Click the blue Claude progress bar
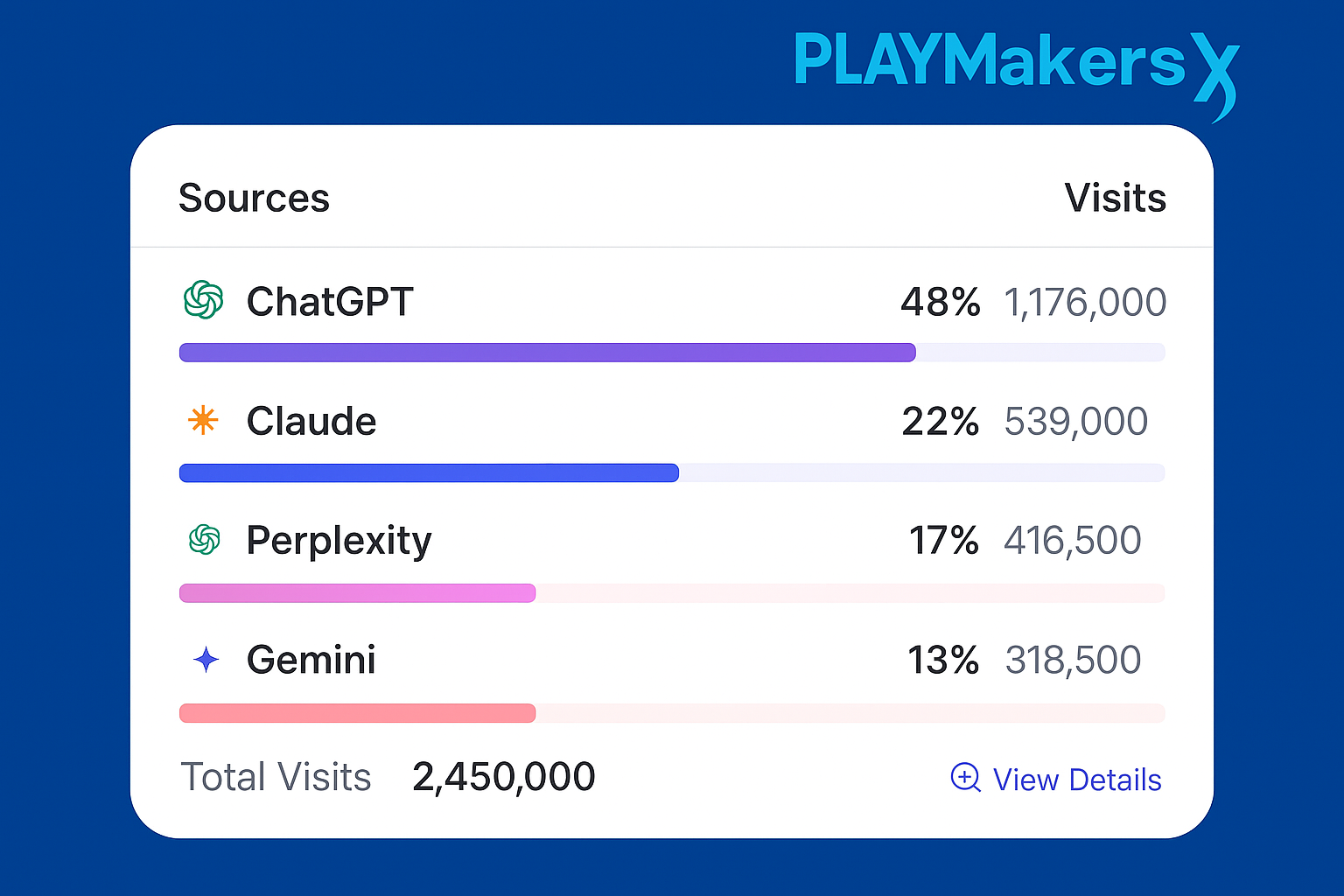This screenshot has width=1344, height=896. (429, 473)
